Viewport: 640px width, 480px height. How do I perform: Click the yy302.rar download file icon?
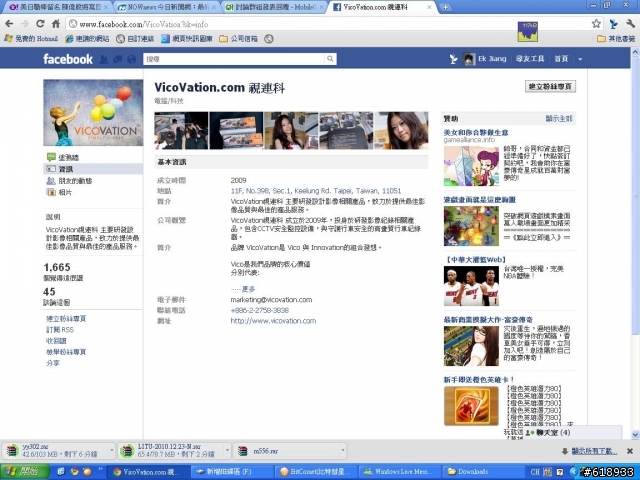coord(12,451)
